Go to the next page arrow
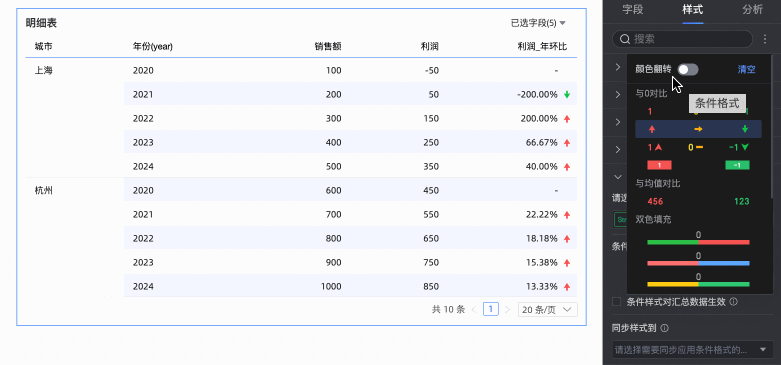781x365 pixels. [x=508, y=310]
